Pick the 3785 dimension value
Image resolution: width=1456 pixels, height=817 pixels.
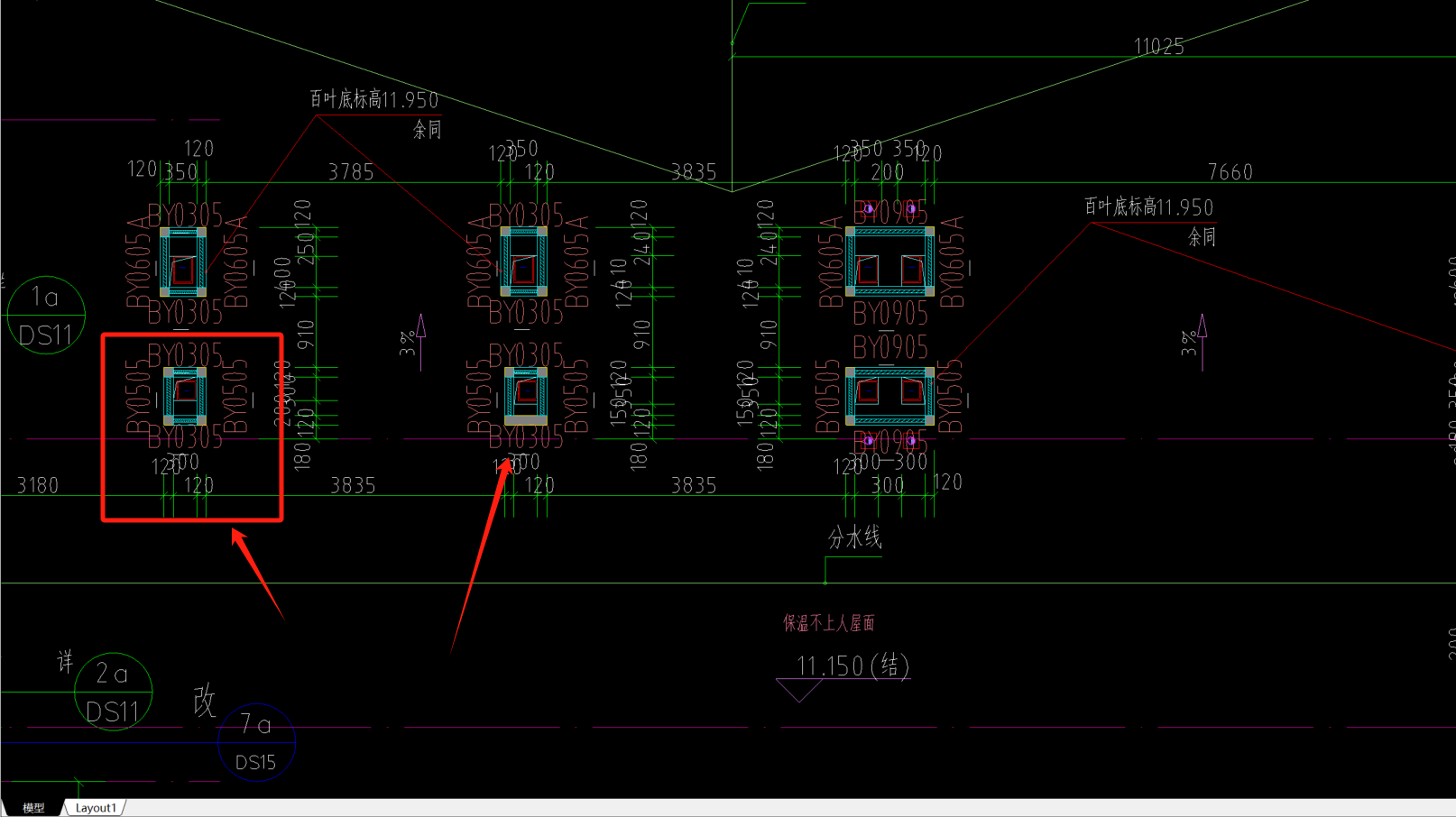pyautogui.click(x=351, y=172)
